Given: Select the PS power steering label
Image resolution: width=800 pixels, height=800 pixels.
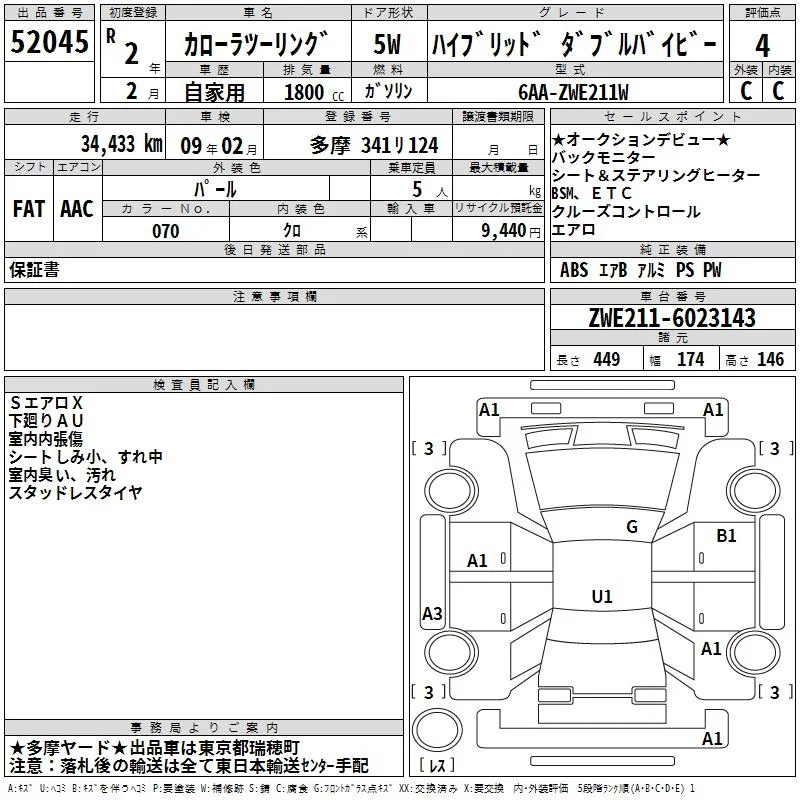Looking at the screenshot, I should pyautogui.click(x=685, y=269).
